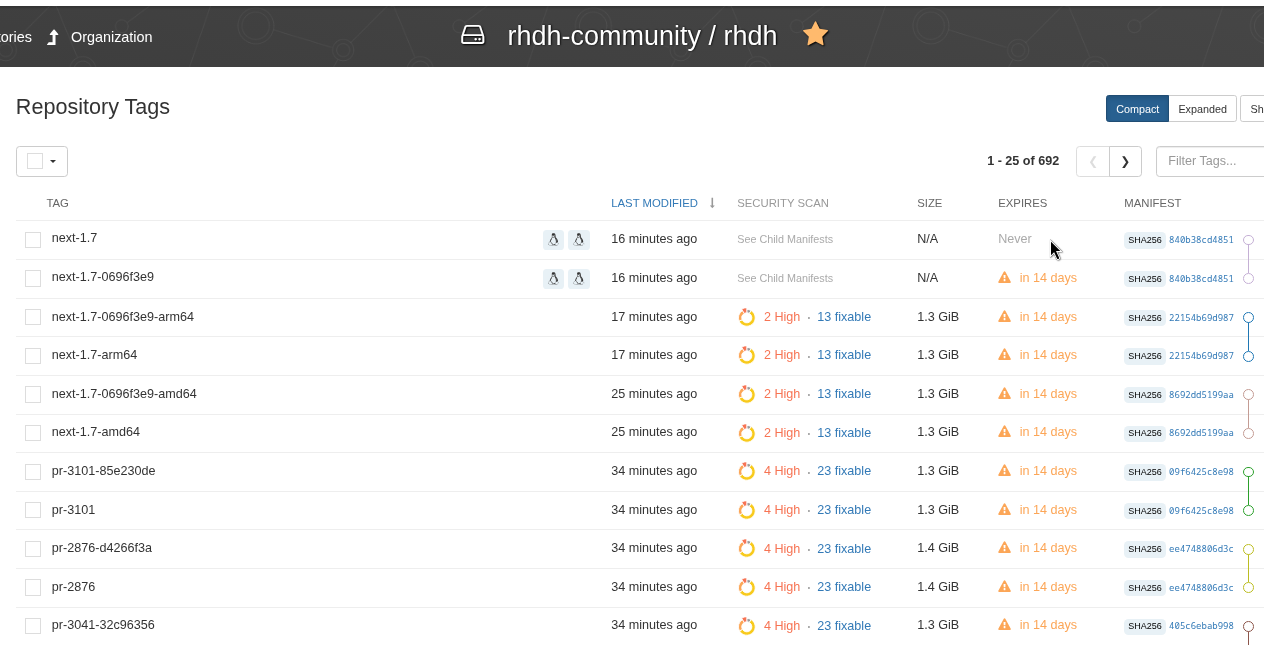Click 'See Child Manifests' for next-1.7-0696f3e9
The image size is (1264, 645).
785,278
